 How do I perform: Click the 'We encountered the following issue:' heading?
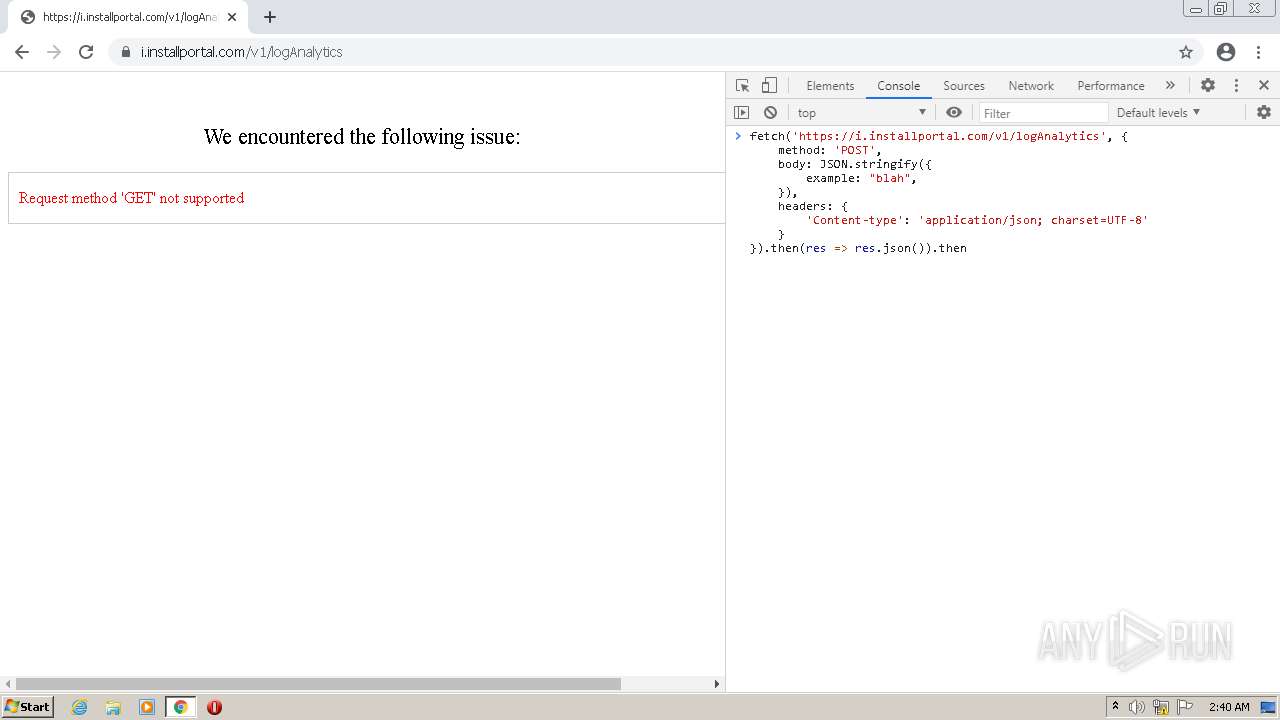362,136
